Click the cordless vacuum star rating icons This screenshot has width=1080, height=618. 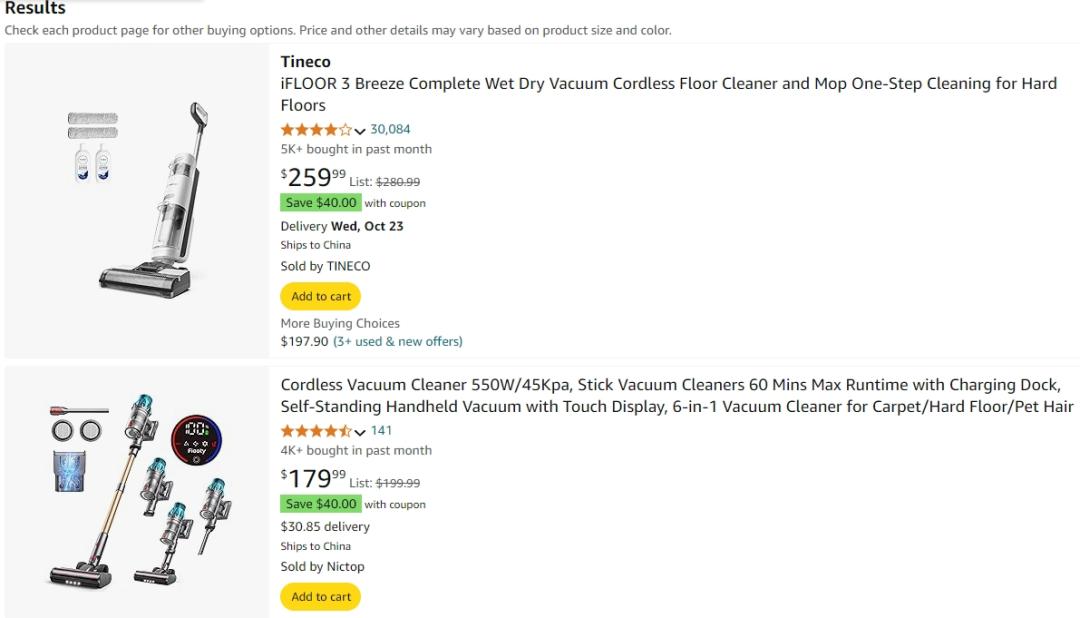point(316,431)
